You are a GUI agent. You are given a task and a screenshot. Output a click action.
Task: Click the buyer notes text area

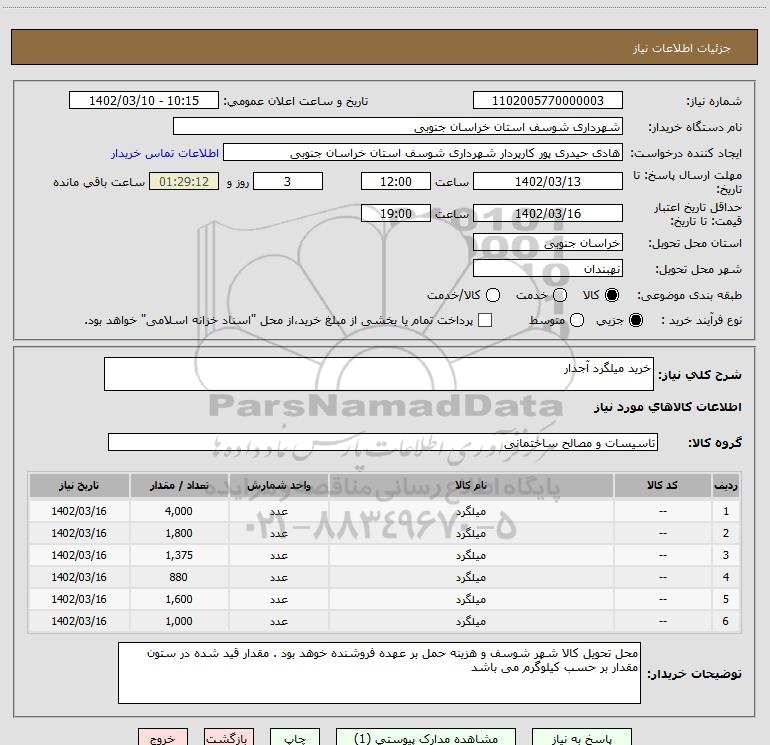click(379, 673)
